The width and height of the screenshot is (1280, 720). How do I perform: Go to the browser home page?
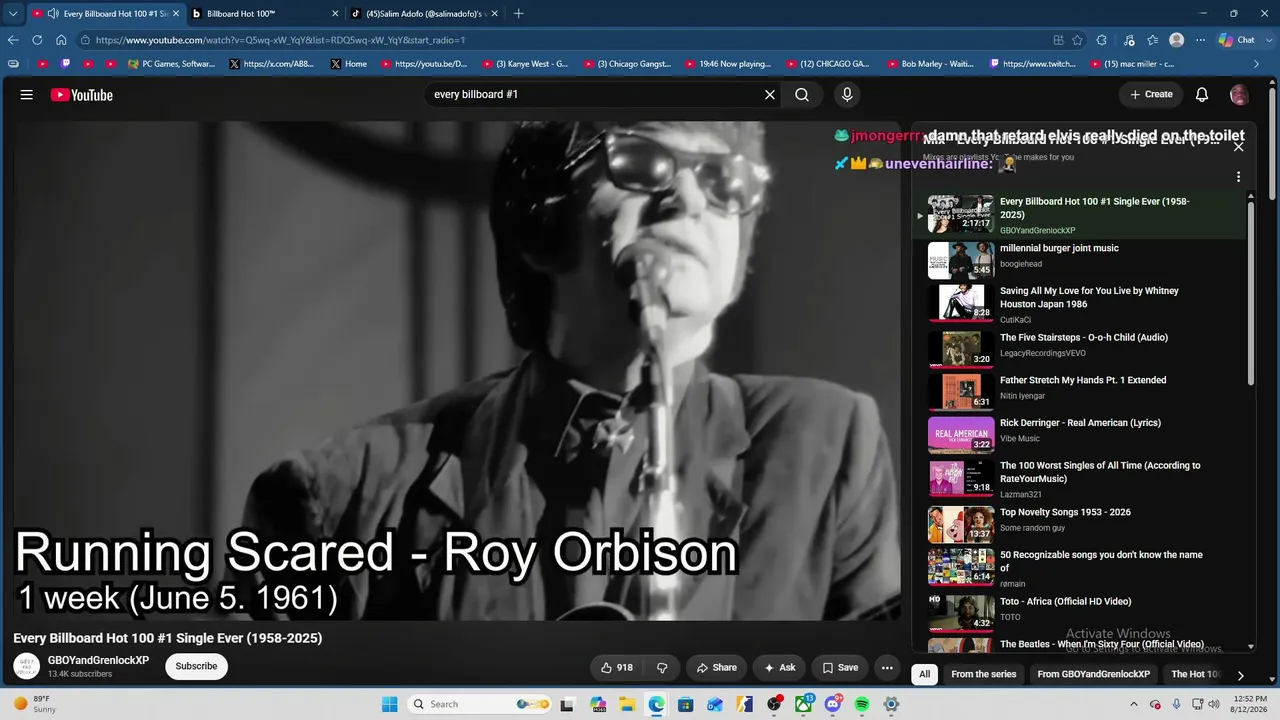(61, 40)
